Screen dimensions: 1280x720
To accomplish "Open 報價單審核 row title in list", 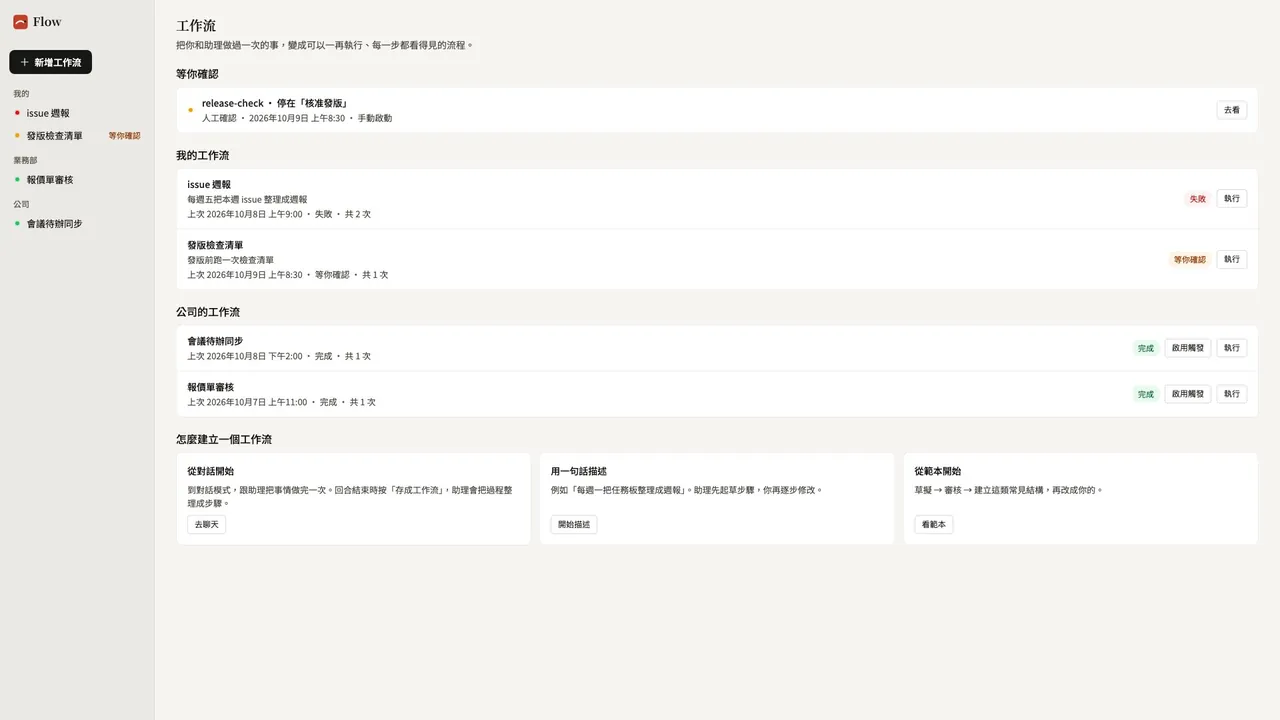I will tap(210, 387).
